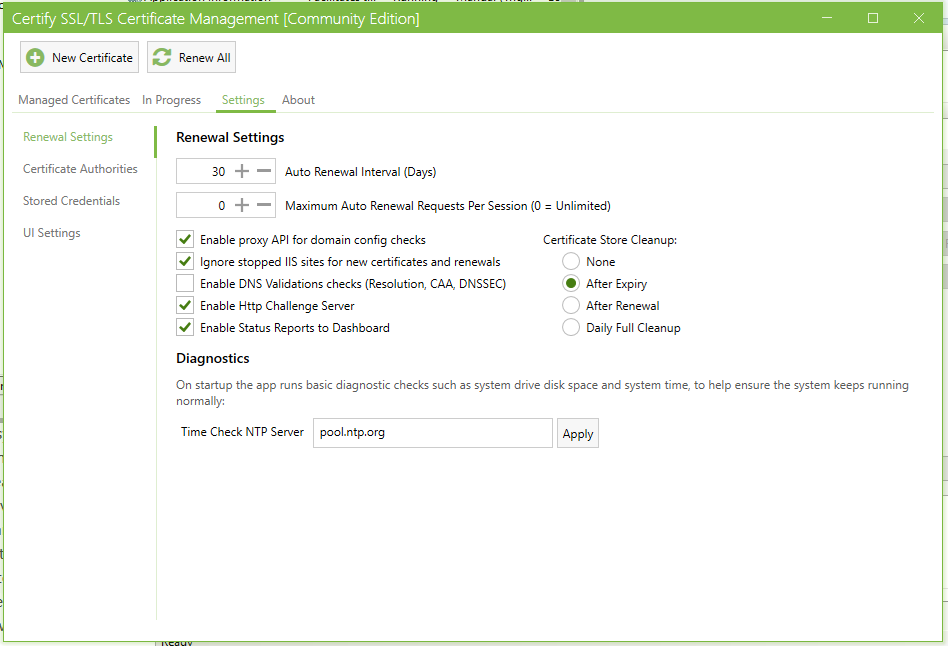Decrease Maximum Auto Renewal Requests with minus
948x646 pixels.
tap(264, 206)
